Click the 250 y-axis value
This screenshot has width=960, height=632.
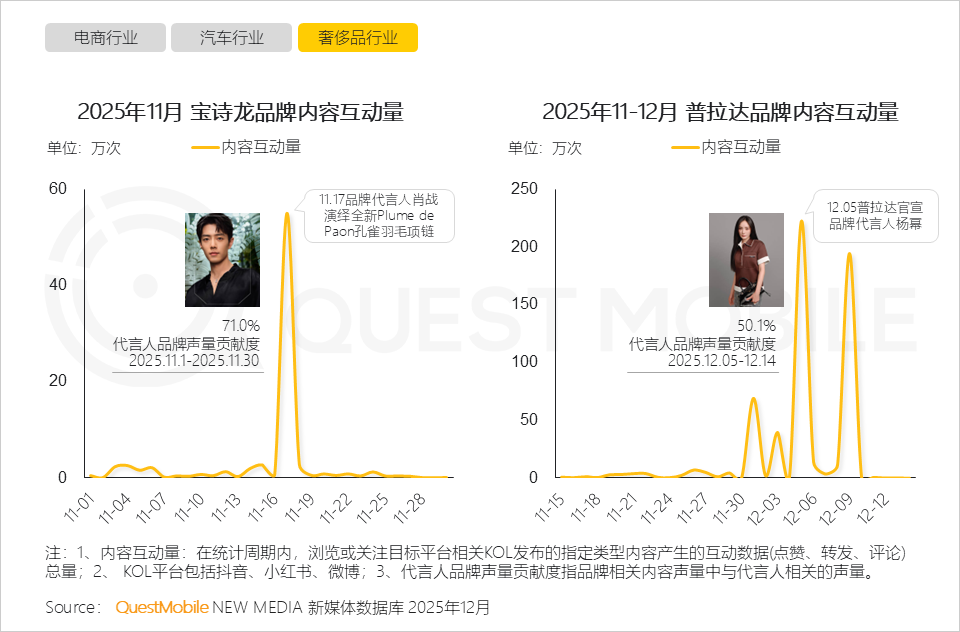[524, 188]
